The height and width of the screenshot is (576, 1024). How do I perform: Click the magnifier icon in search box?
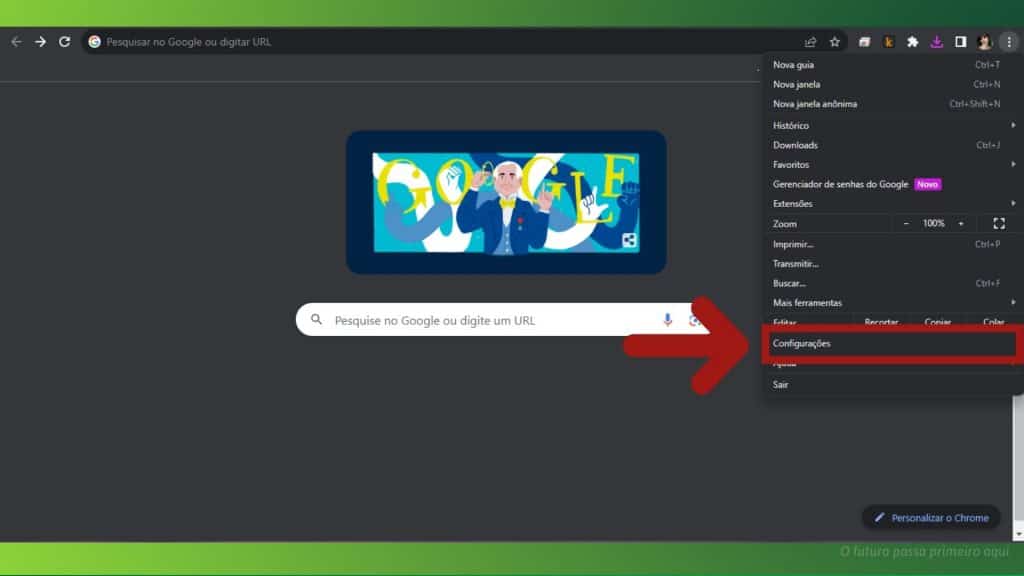[316, 320]
